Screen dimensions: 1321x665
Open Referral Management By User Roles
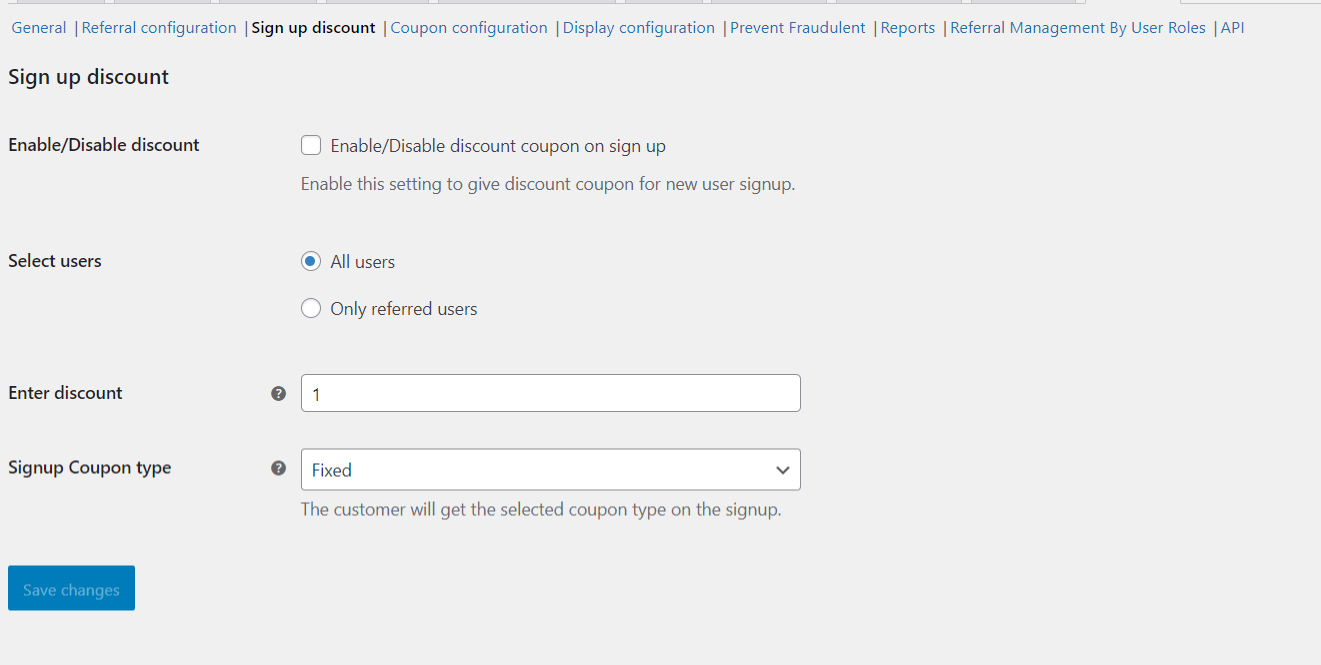[1078, 28]
